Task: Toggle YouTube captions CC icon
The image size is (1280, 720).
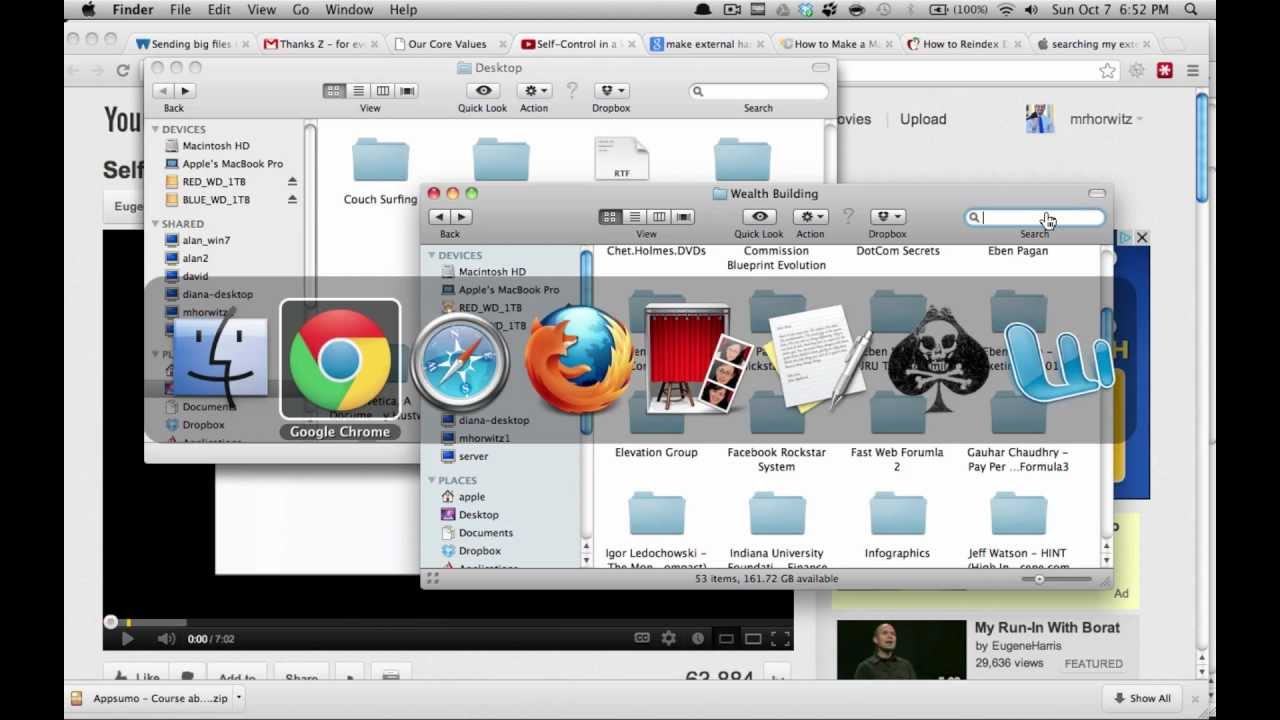Action: (x=642, y=639)
